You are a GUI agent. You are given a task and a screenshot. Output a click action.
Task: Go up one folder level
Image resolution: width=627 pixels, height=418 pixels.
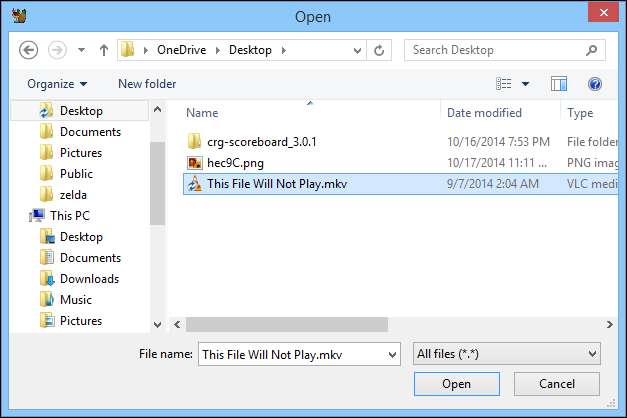click(x=104, y=50)
